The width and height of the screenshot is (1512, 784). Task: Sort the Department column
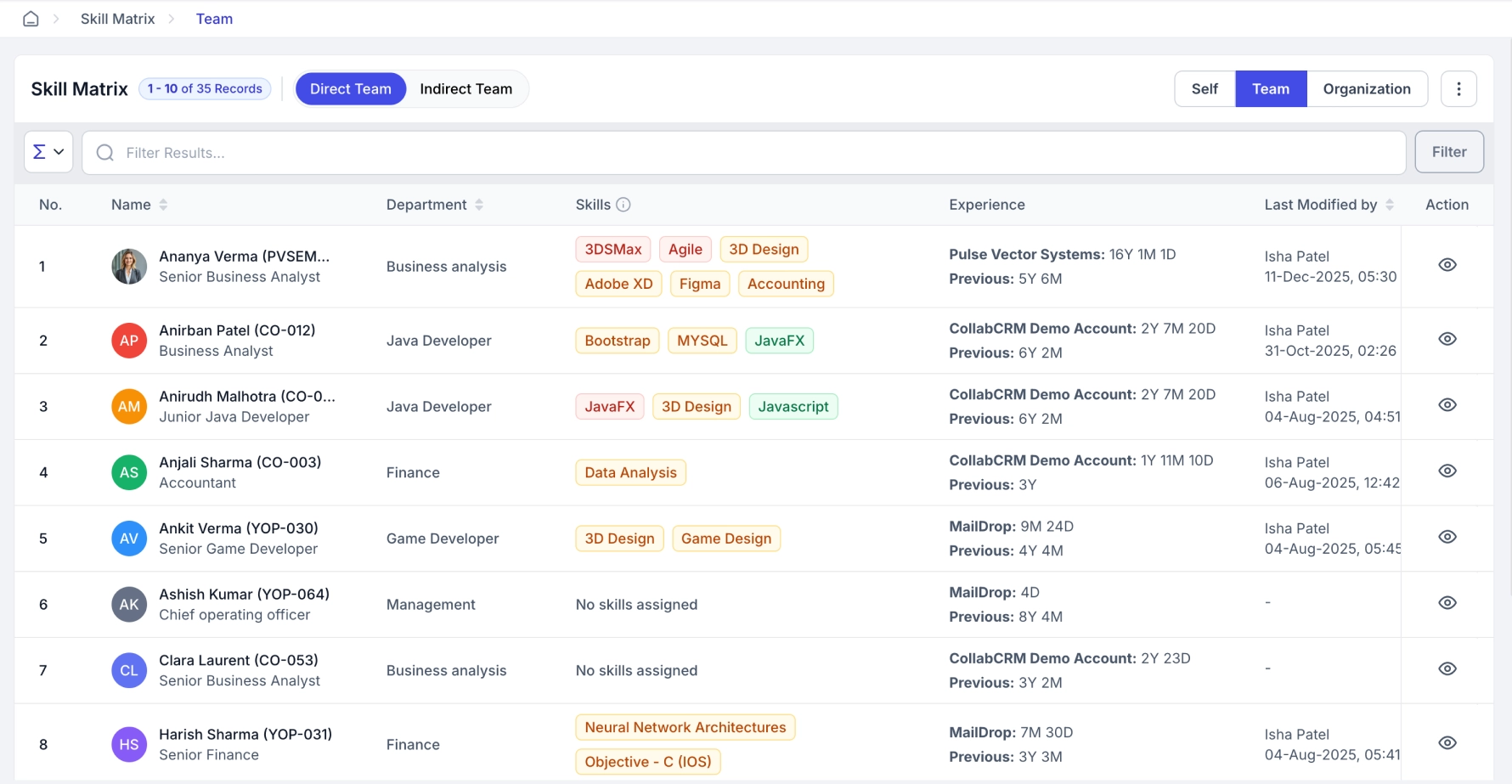point(479,205)
